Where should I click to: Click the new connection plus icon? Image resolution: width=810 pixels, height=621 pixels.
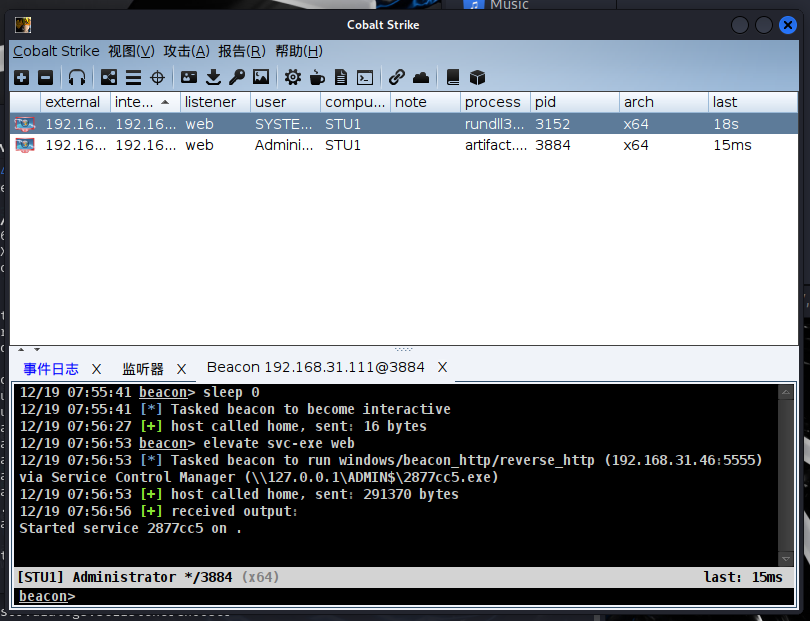tap(22, 78)
